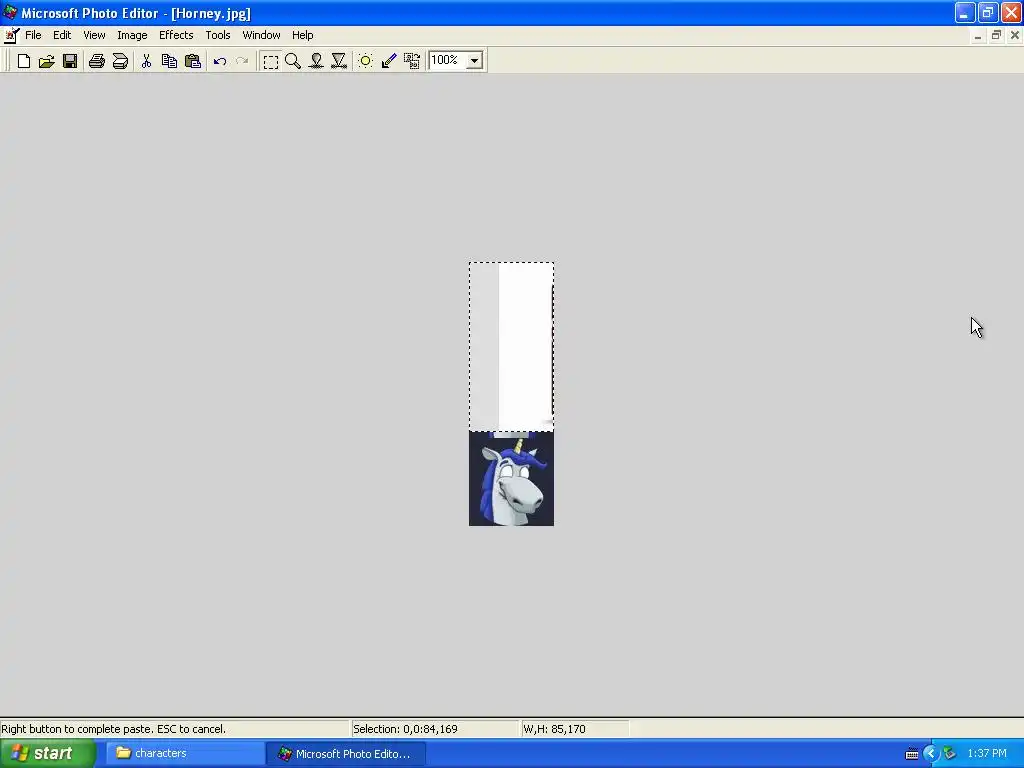Open the File menu
Screen dimensions: 1024x768
pyautogui.click(x=33, y=35)
